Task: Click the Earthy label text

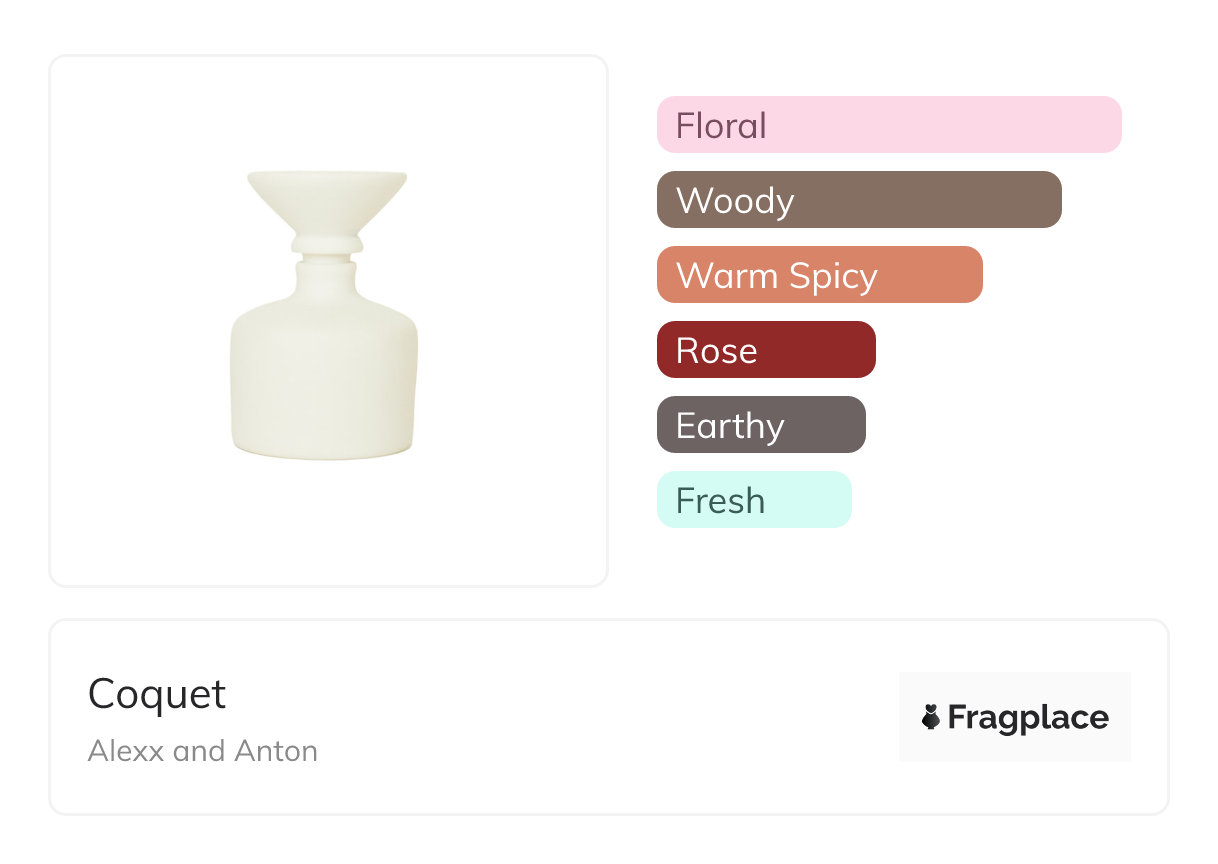Action: 730,426
